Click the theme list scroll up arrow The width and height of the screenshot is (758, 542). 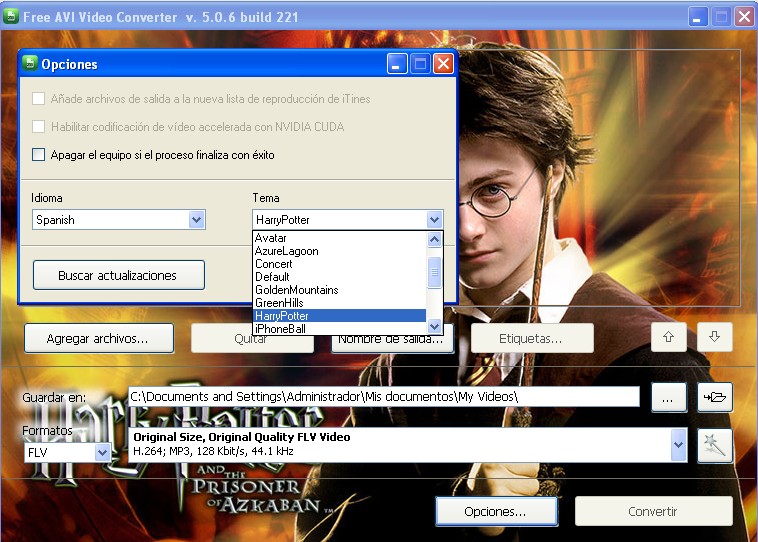click(434, 240)
